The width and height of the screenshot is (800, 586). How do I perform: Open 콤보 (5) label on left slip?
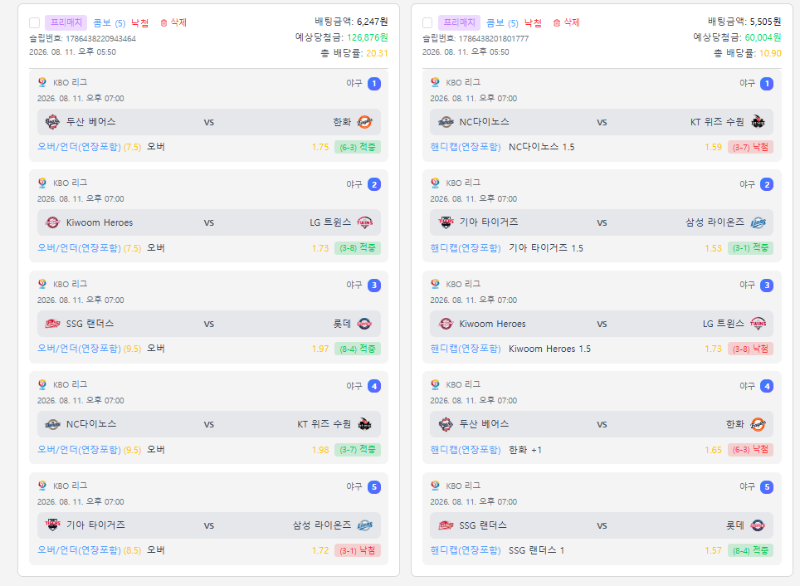pos(109,23)
